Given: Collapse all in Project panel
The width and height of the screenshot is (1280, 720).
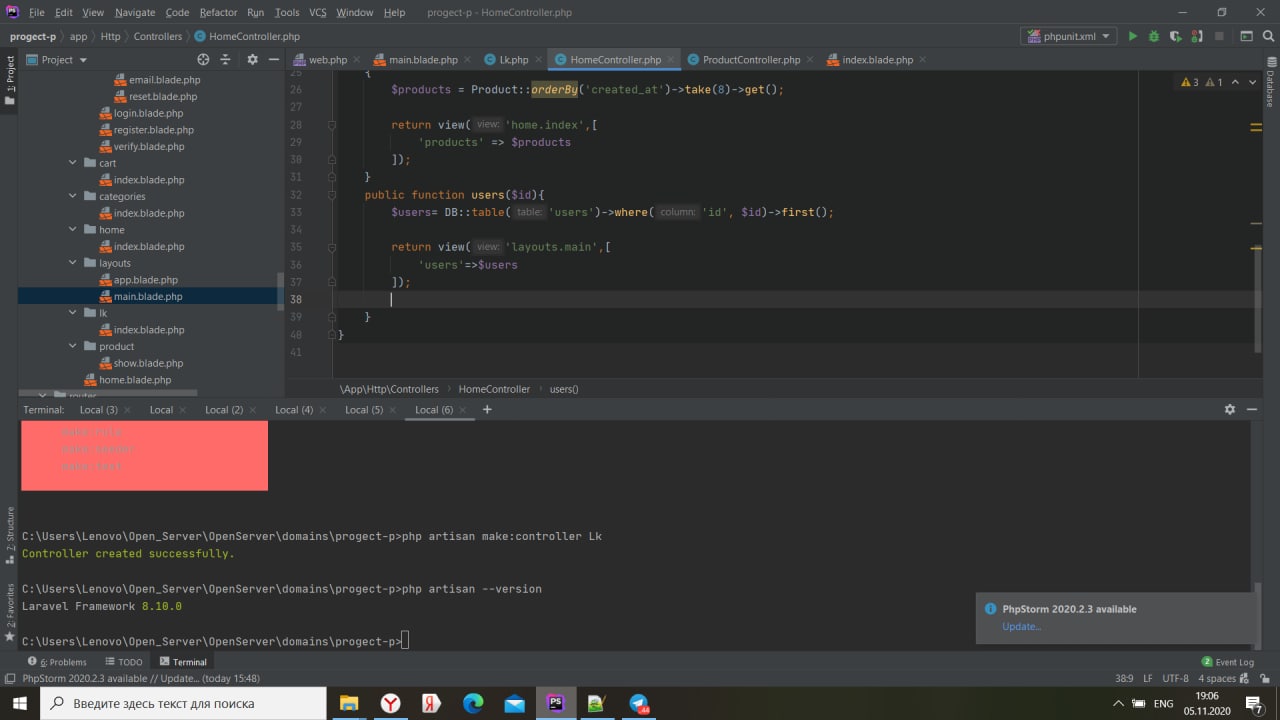Looking at the screenshot, I should coord(227,60).
